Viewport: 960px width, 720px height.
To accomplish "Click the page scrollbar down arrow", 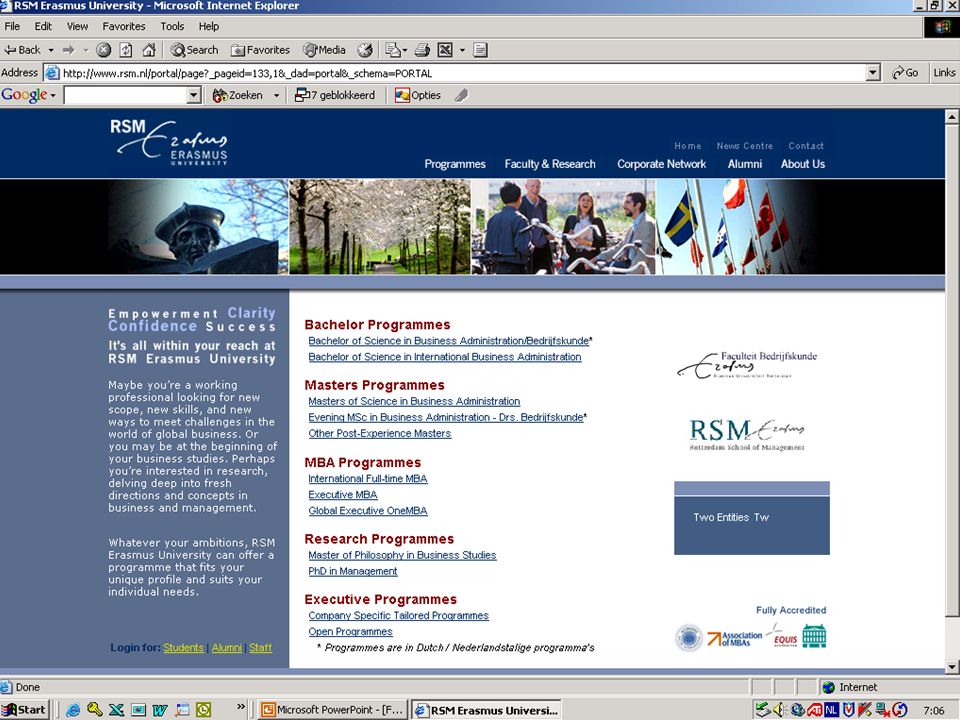I will click(x=952, y=667).
